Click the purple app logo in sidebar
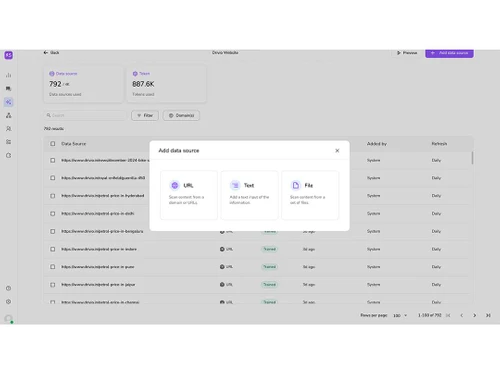 coord(9,55)
